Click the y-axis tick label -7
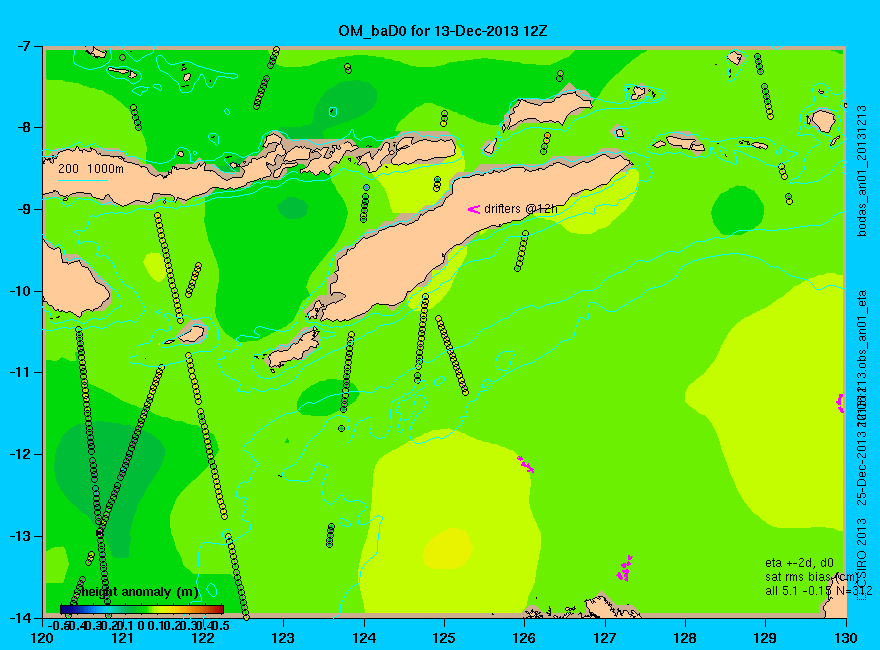 click(25, 46)
